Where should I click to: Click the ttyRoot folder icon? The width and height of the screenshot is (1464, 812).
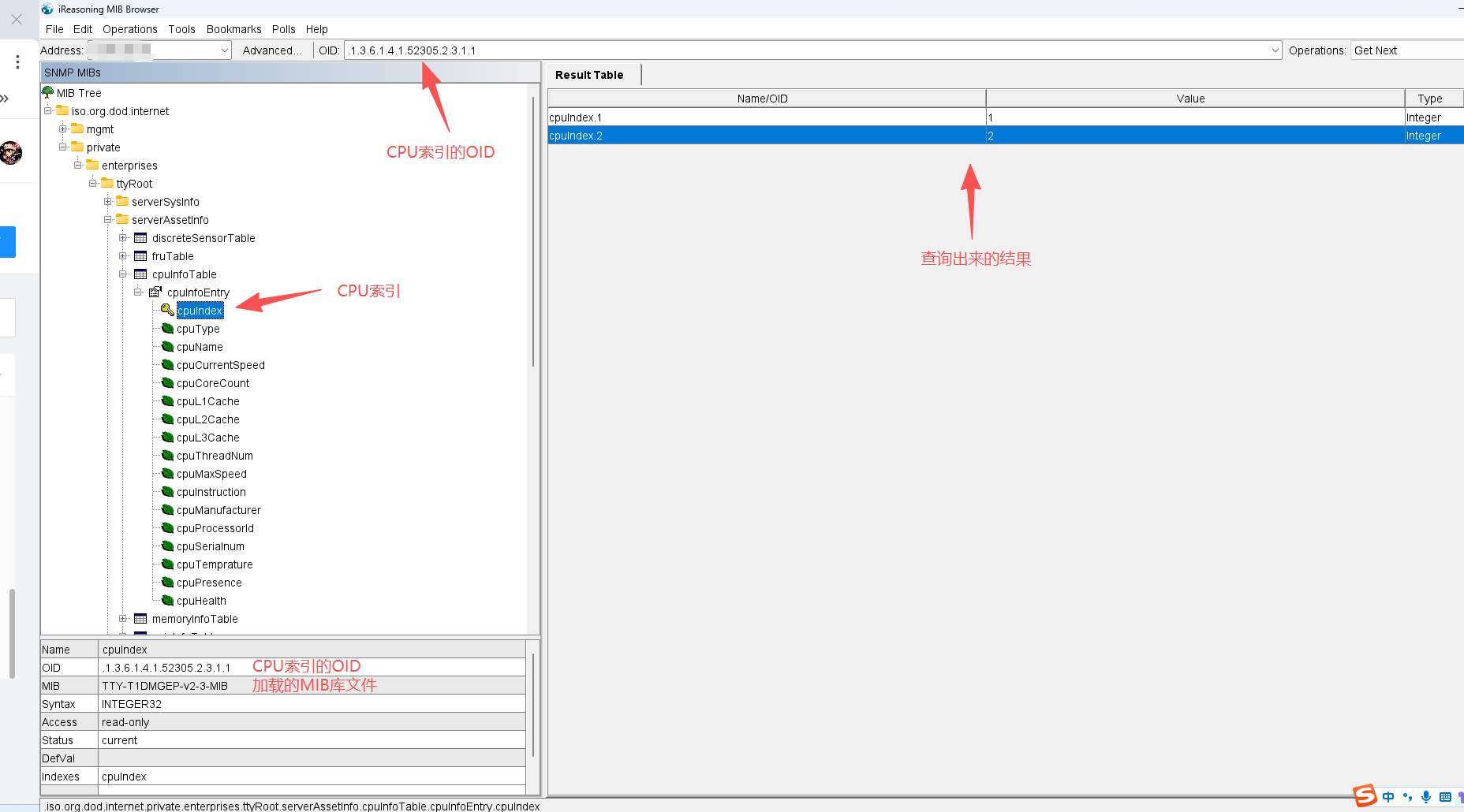click(x=107, y=183)
